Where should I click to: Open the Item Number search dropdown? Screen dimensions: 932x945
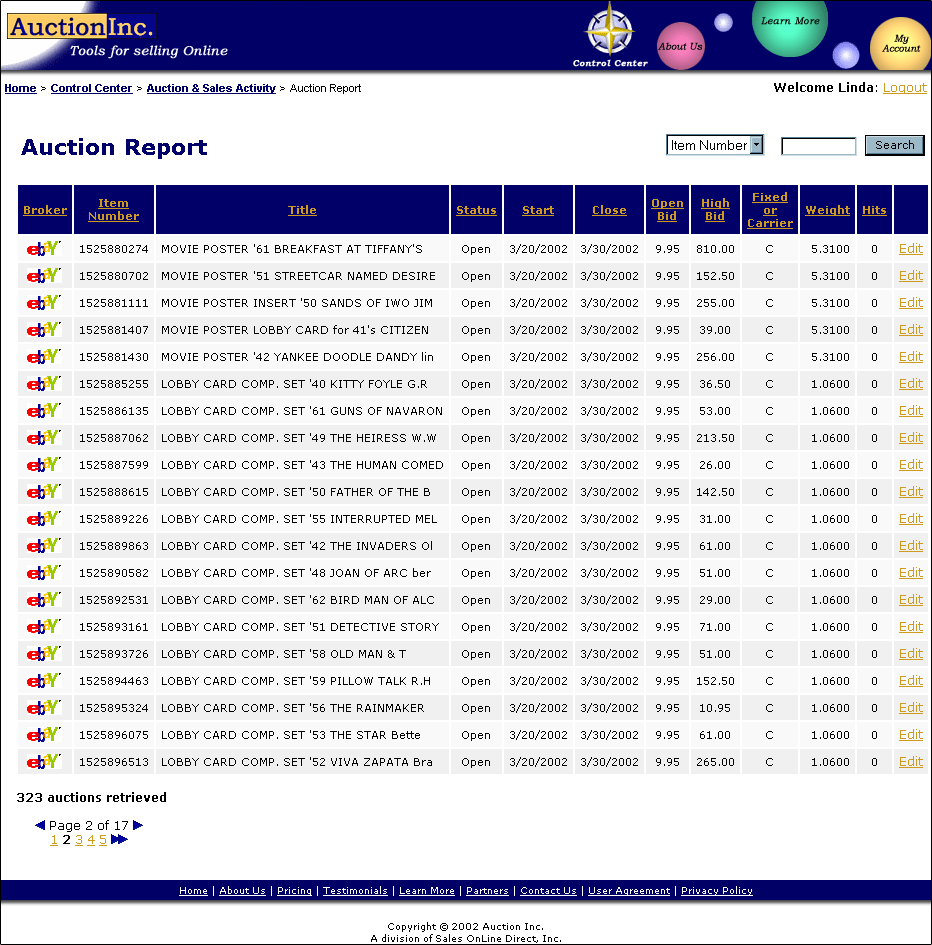[x=715, y=145]
